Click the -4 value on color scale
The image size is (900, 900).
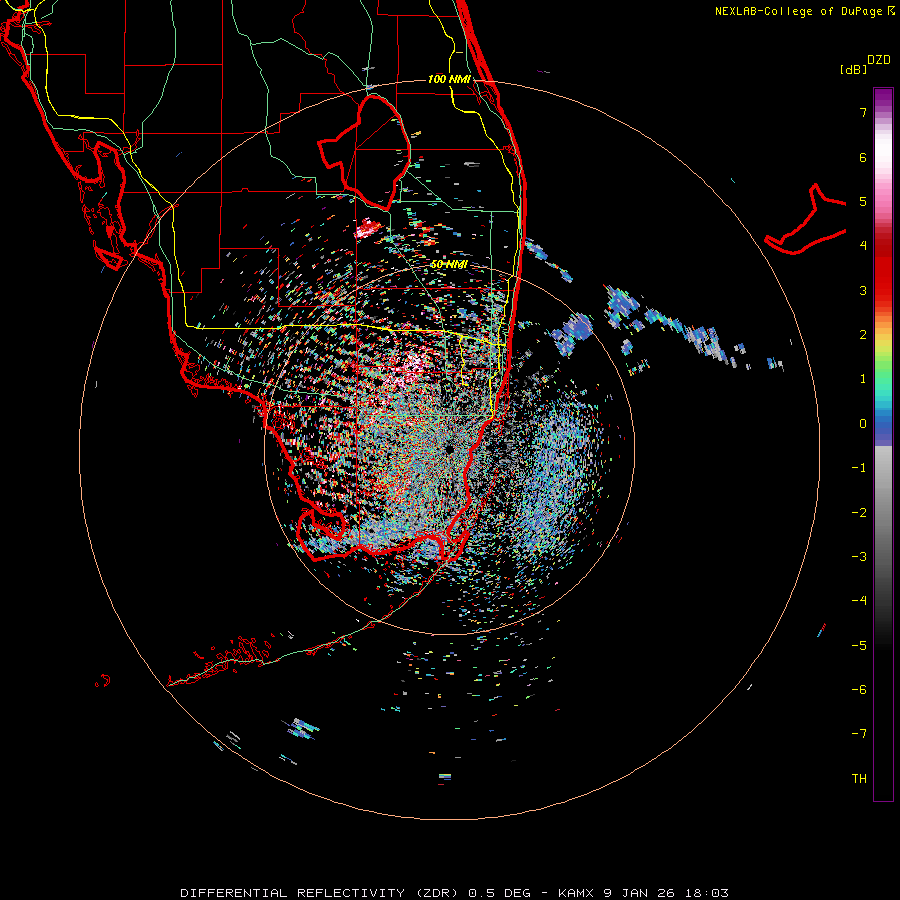coord(859,601)
